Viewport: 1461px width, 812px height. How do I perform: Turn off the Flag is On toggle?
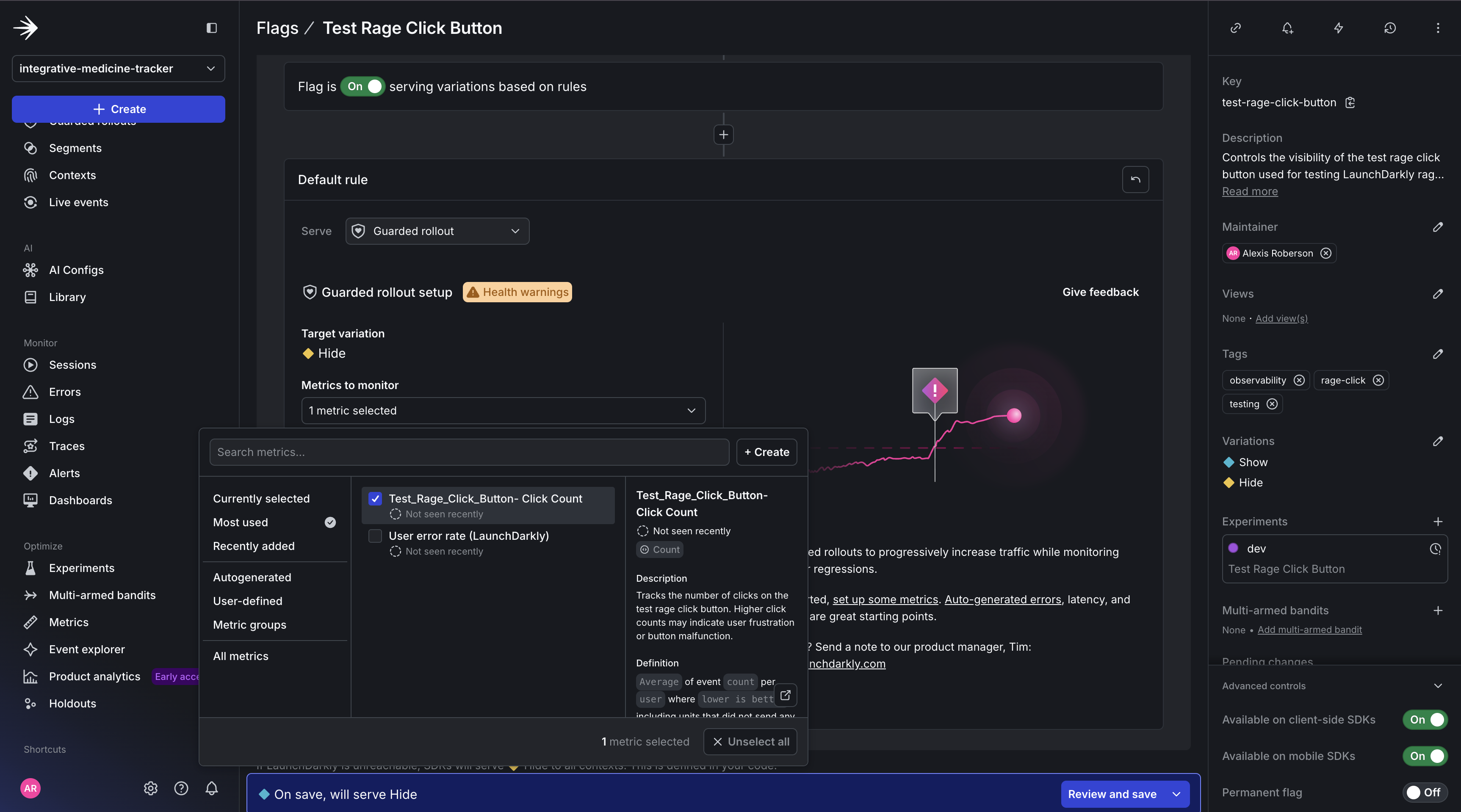point(362,86)
